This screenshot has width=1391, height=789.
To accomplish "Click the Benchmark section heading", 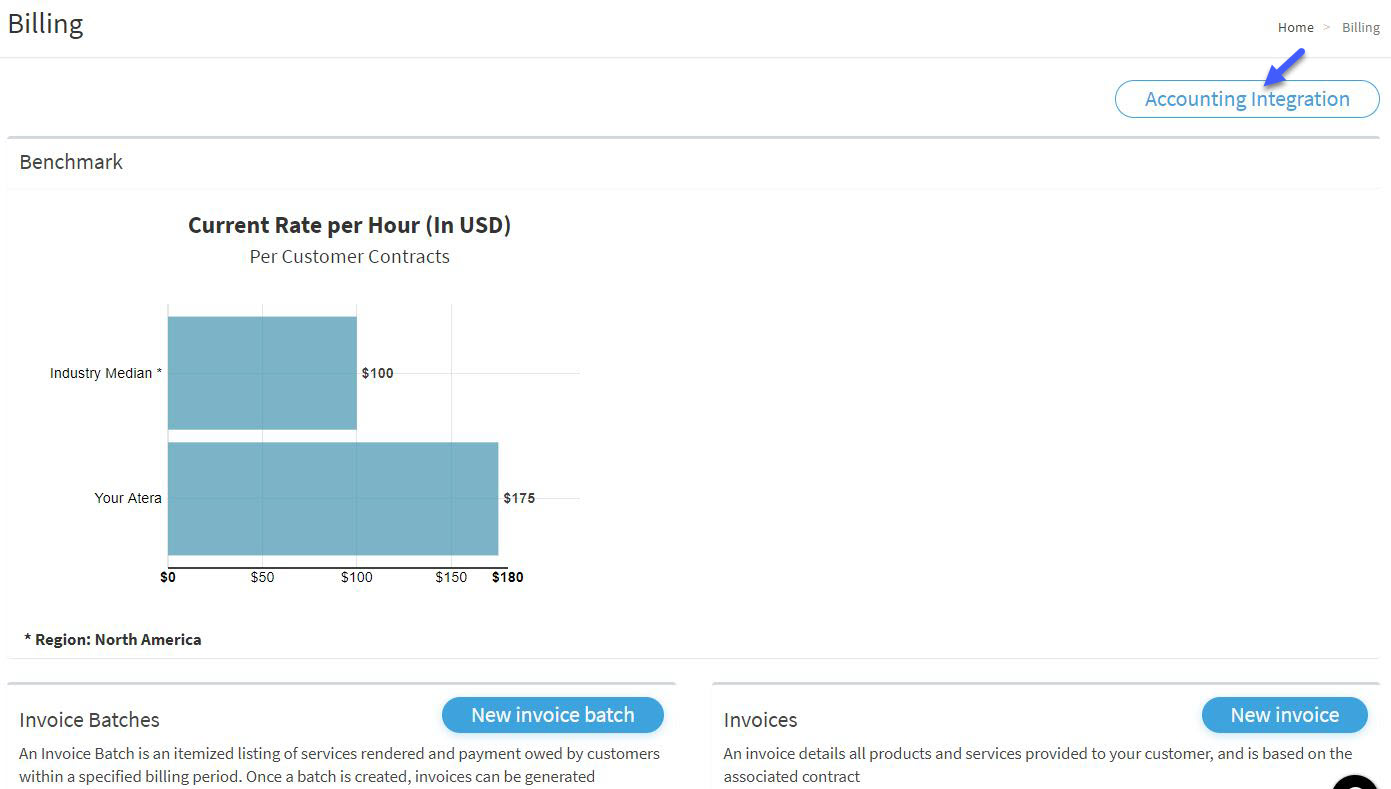I will click(x=71, y=162).
